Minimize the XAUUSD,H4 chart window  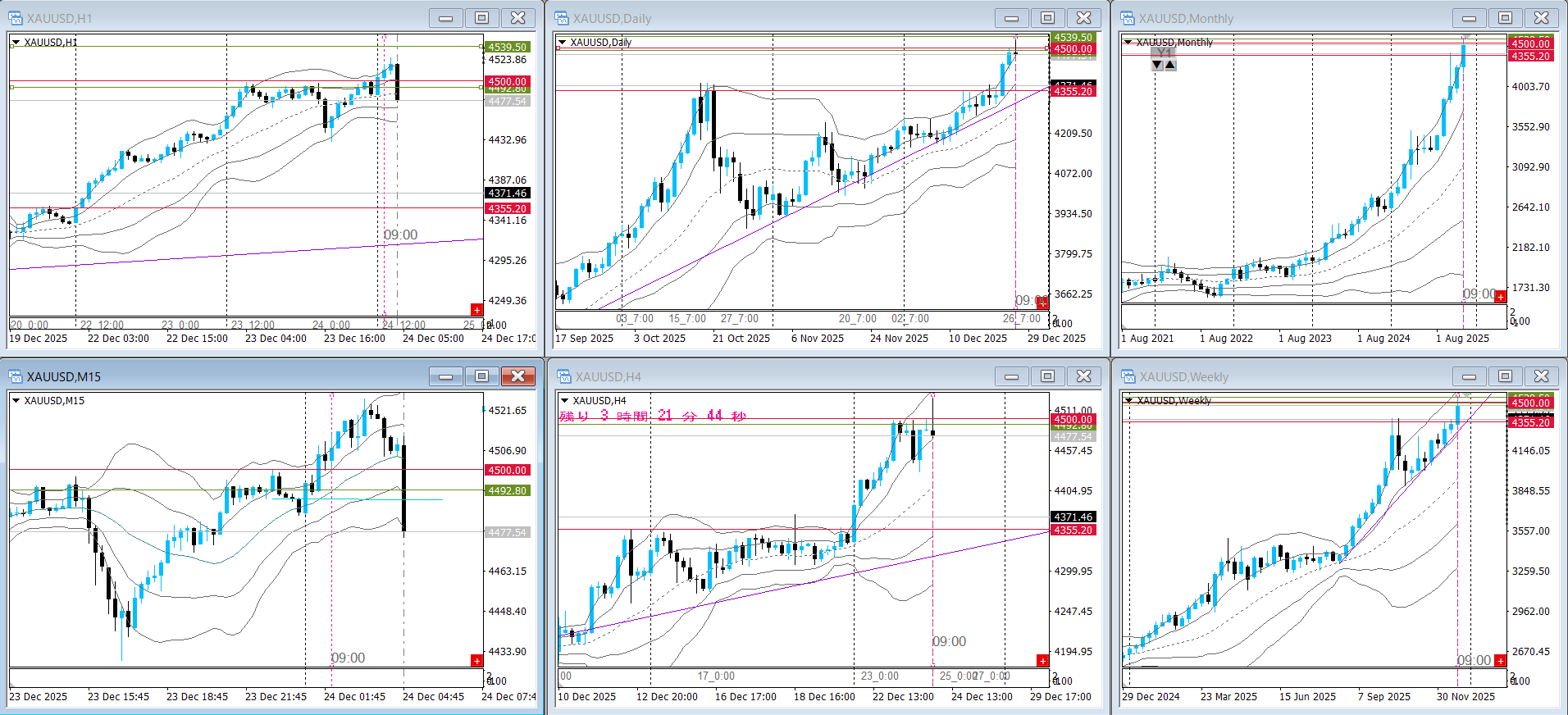tap(1011, 376)
